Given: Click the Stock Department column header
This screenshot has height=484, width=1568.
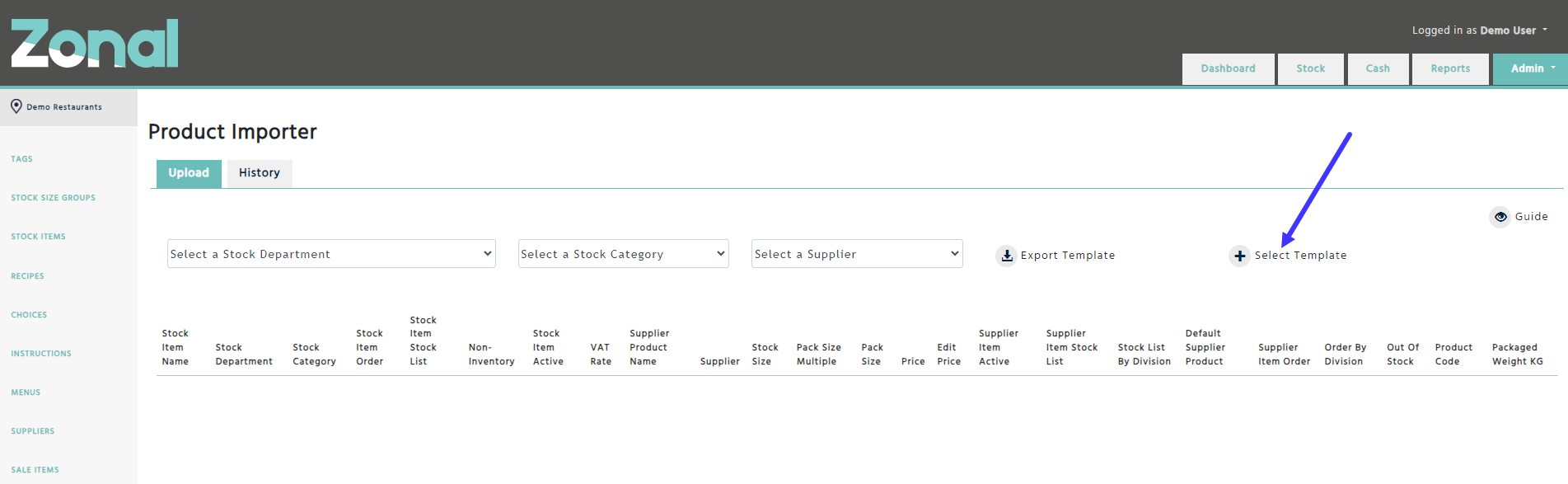Looking at the screenshot, I should pos(244,355).
